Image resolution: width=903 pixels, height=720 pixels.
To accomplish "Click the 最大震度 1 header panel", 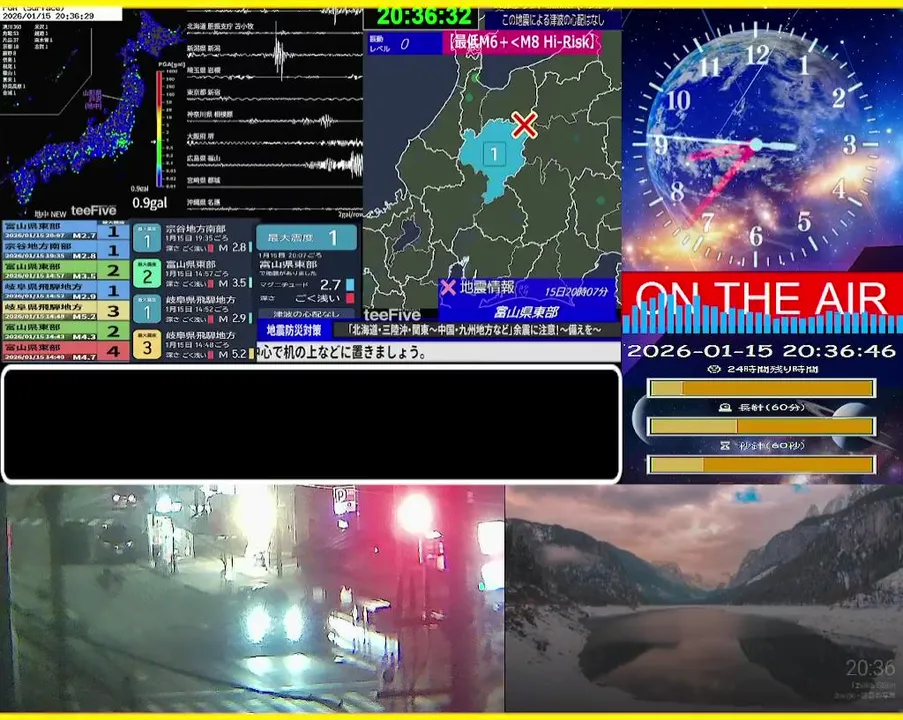I will [306, 237].
